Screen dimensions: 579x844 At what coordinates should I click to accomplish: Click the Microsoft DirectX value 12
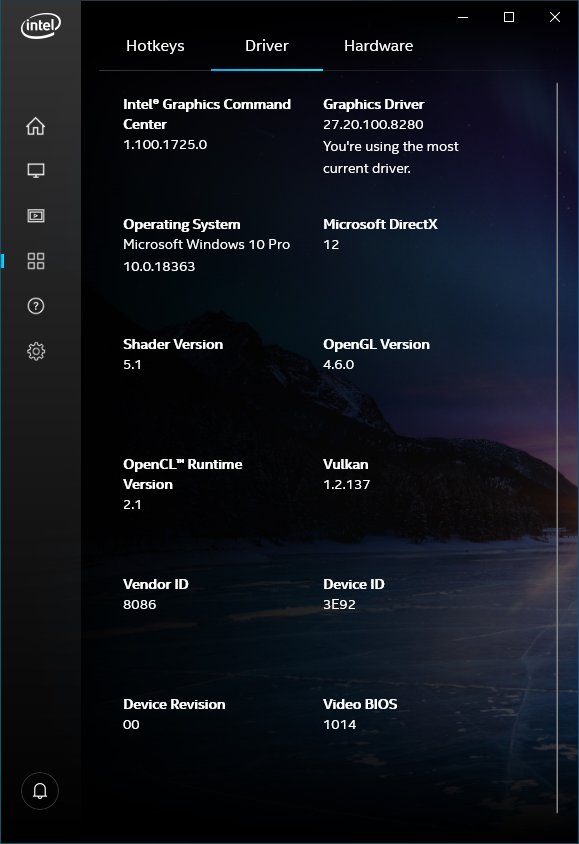coord(331,244)
